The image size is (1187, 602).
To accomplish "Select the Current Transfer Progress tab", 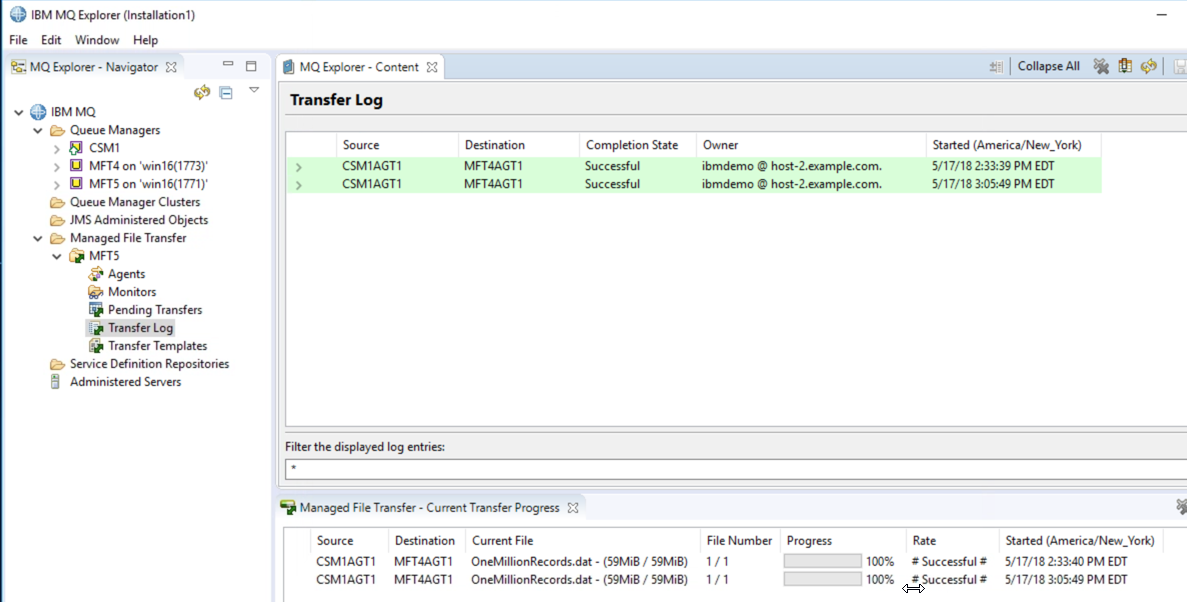I will (x=429, y=508).
